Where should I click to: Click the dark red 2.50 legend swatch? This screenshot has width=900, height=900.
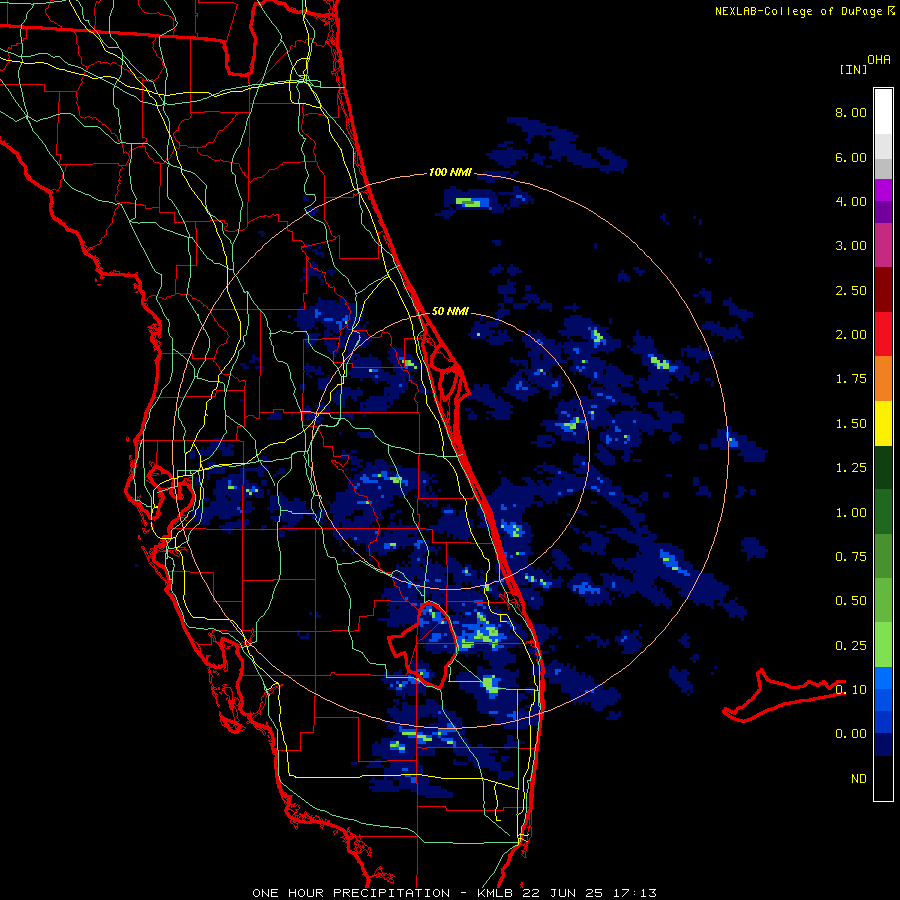click(883, 290)
